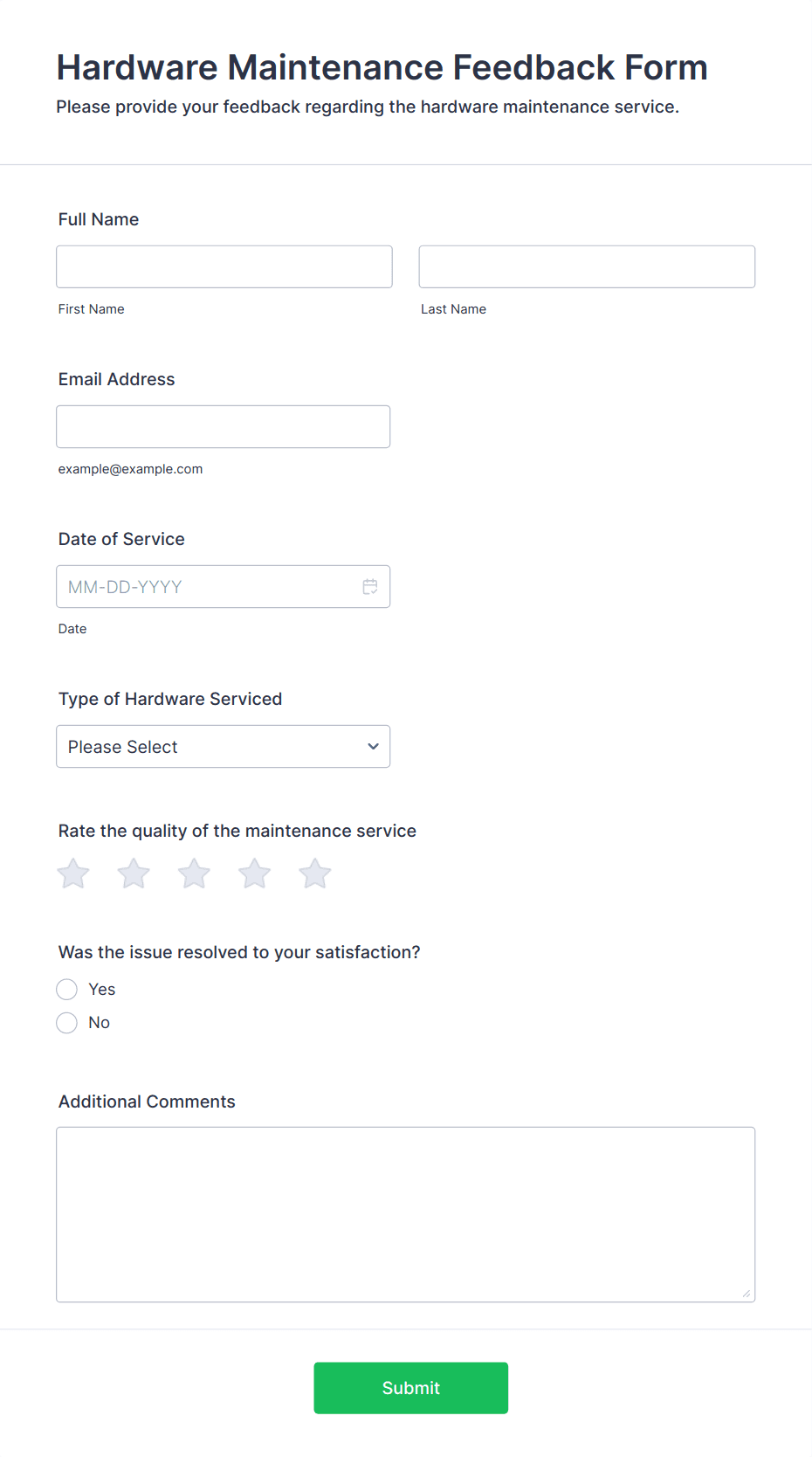The image size is (812, 1457).
Task: Click the MM-DD-YYYY date field
Action: pyautogui.click(x=224, y=587)
